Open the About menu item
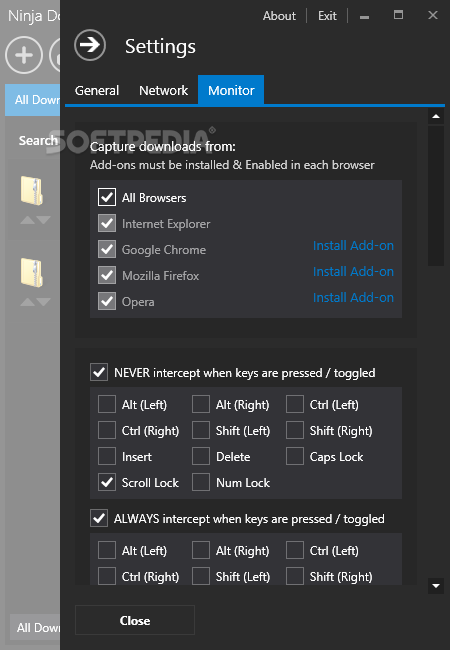450x650 pixels. click(x=279, y=16)
